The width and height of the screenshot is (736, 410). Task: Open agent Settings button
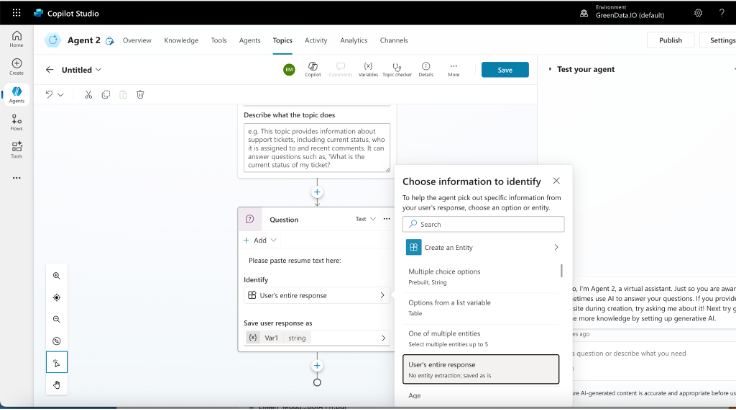pos(718,40)
